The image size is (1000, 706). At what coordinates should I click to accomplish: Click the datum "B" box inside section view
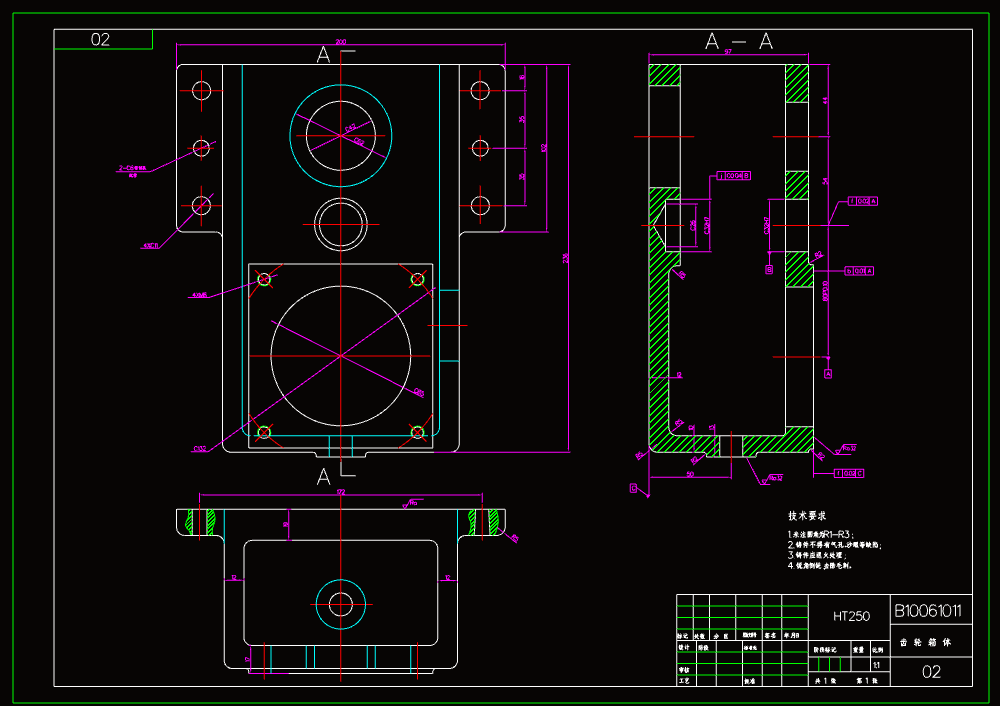pos(769,270)
